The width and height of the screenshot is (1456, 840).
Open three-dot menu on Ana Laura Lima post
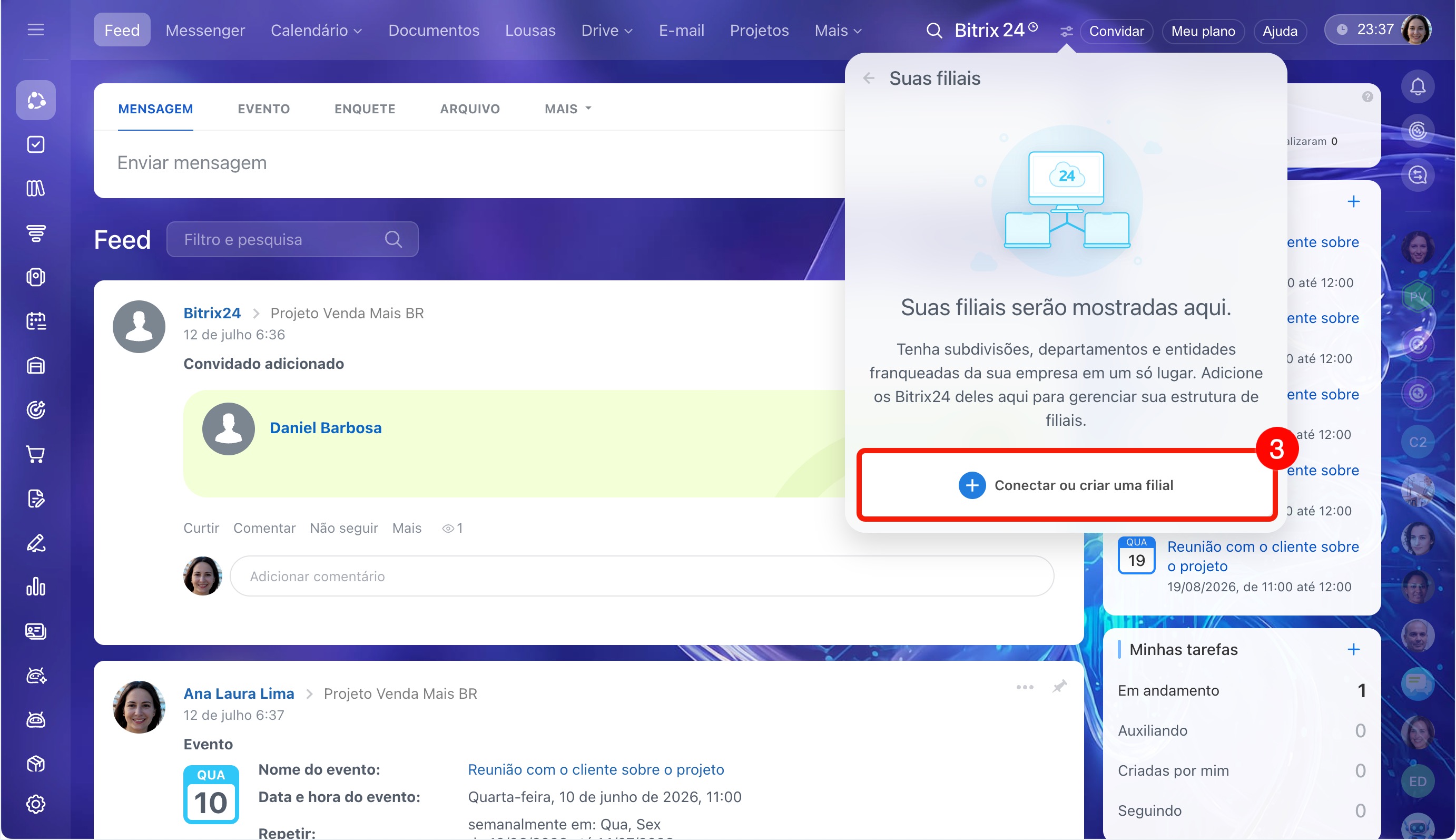pyautogui.click(x=1025, y=687)
